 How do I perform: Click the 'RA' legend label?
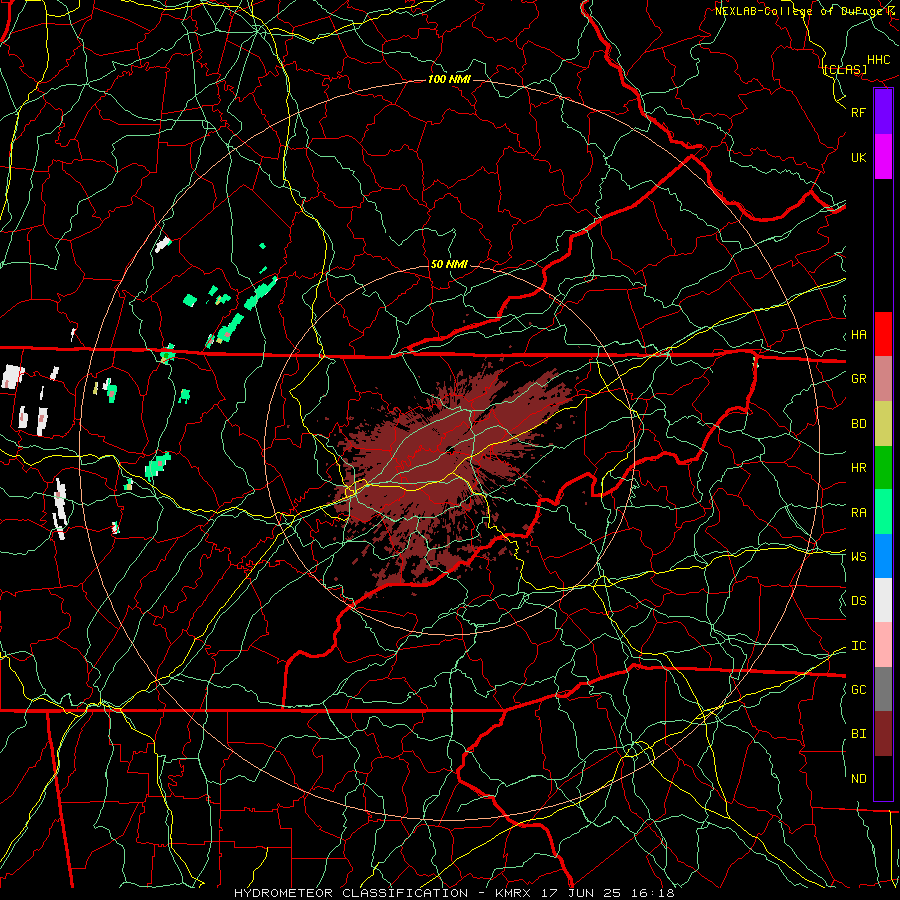click(x=858, y=513)
